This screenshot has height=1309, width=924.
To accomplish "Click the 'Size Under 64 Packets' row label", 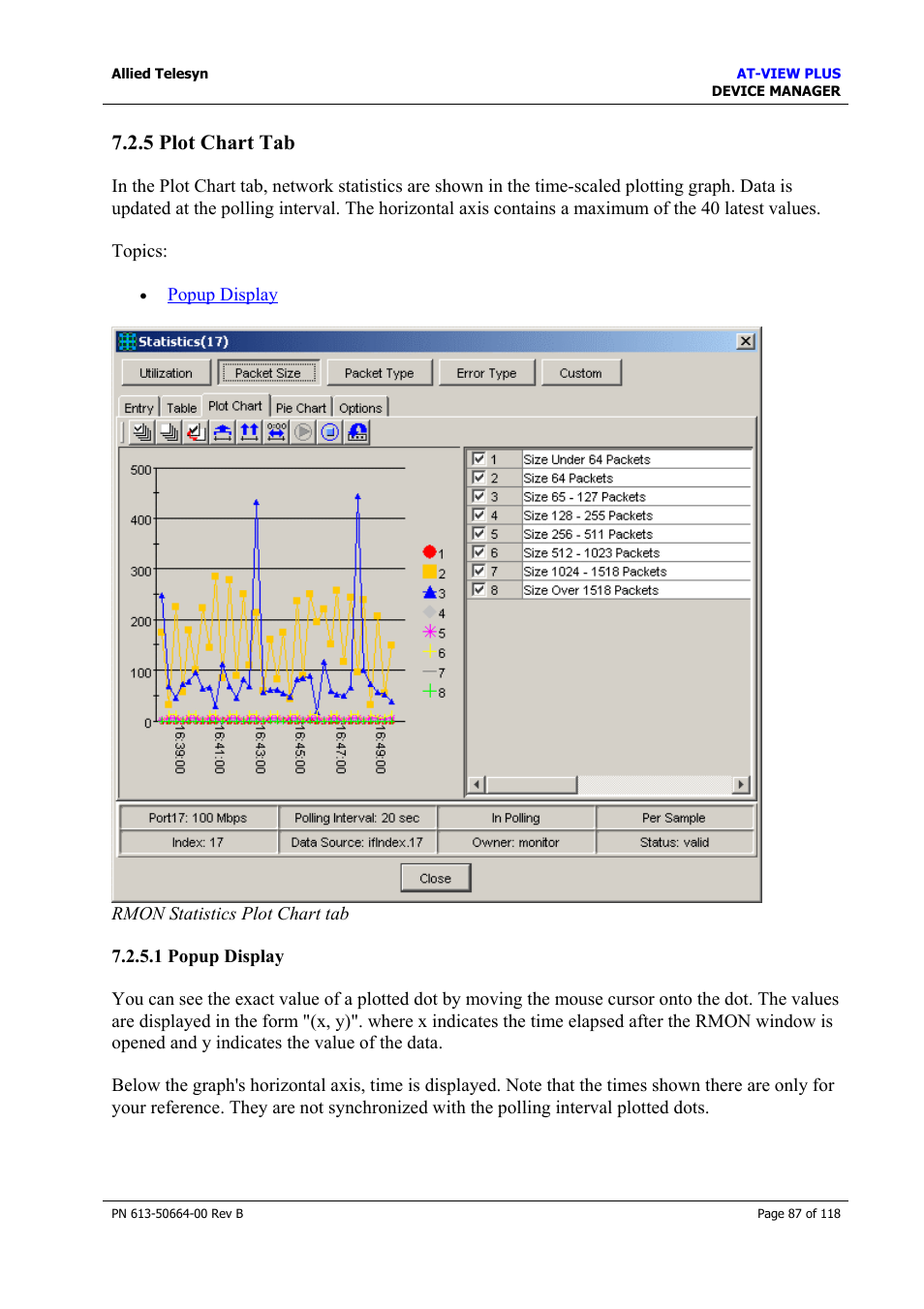I will click(587, 459).
